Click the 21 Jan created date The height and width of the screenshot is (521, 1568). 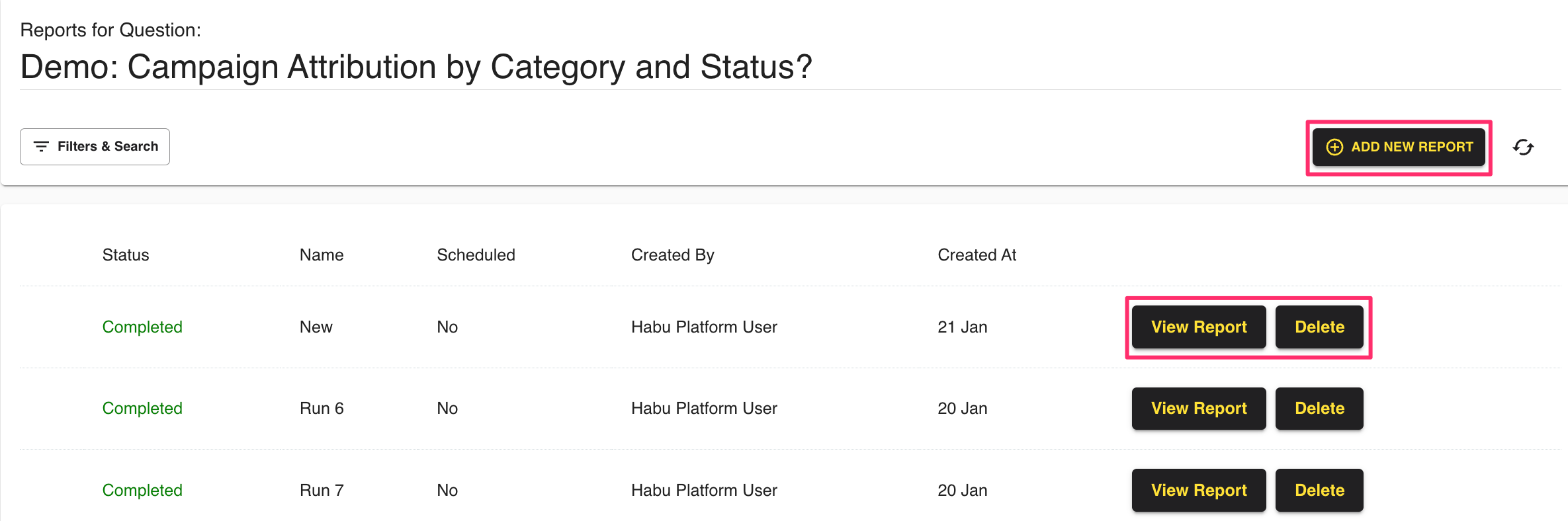[x=962, y=327]
